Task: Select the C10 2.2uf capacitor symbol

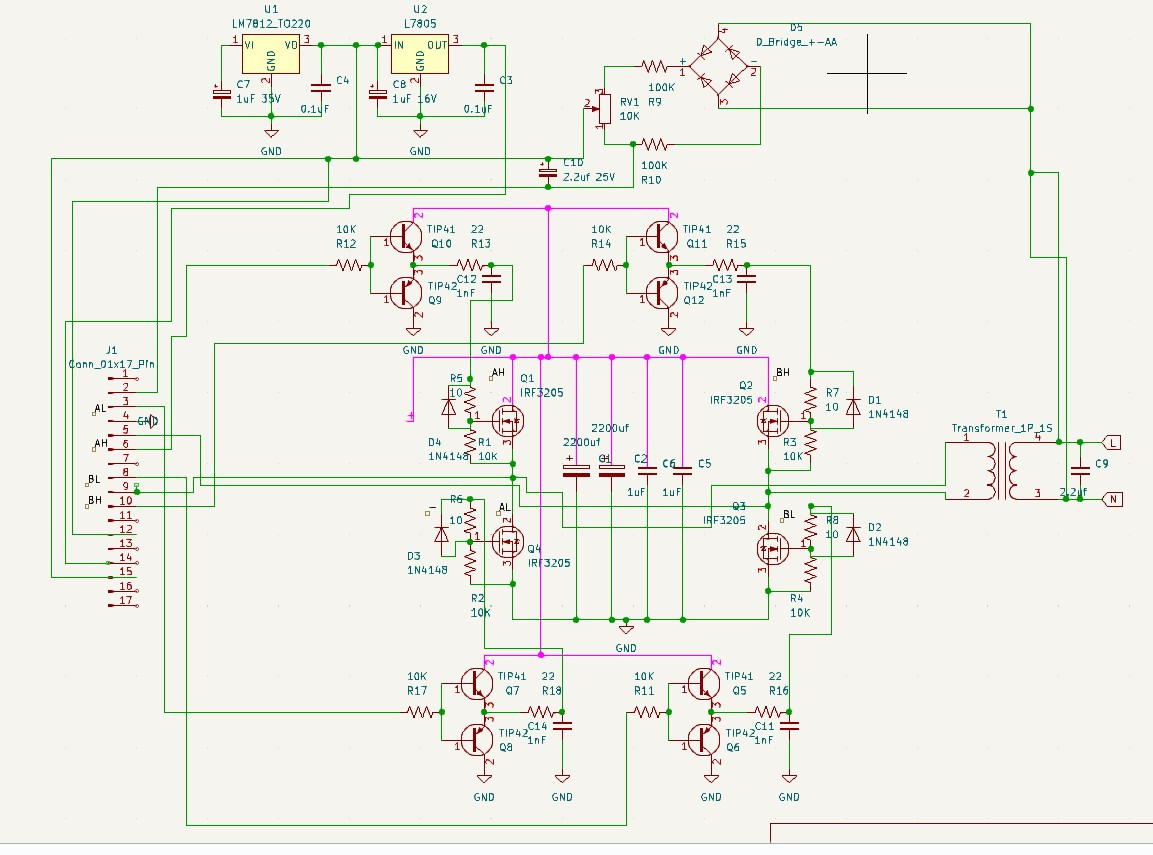Action: [x=548, y=173]
